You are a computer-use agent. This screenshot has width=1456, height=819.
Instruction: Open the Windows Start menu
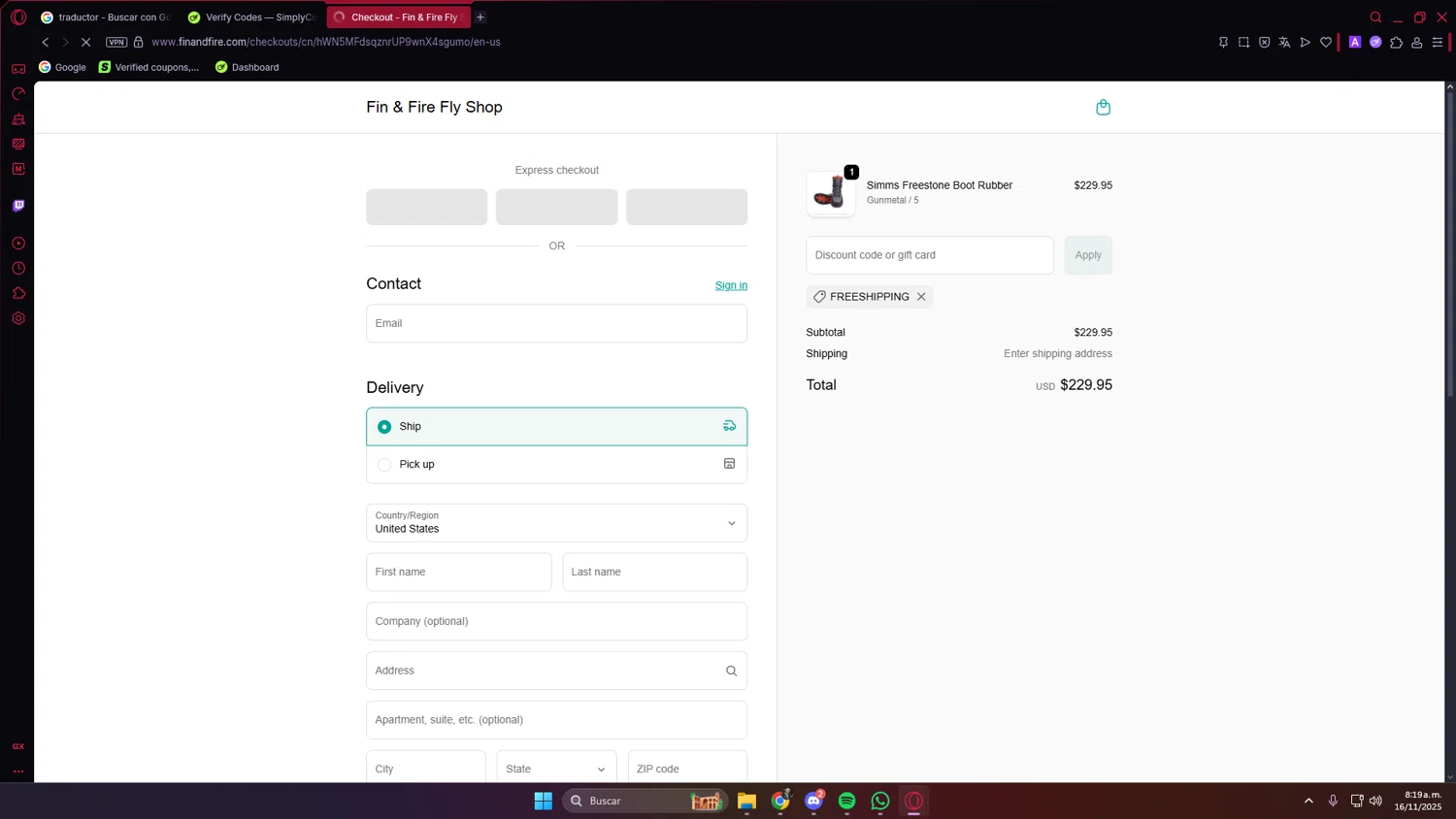coord(543,801)
